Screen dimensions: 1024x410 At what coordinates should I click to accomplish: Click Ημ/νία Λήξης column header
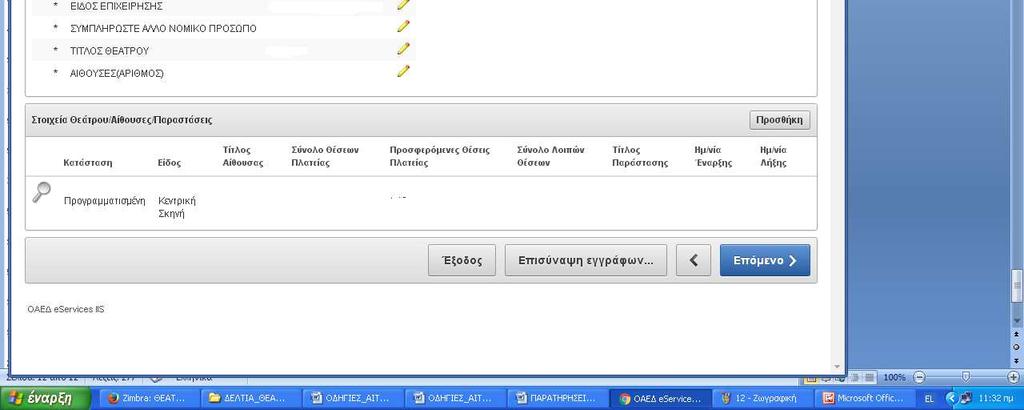pyautogui.click(x=774, y=156)
